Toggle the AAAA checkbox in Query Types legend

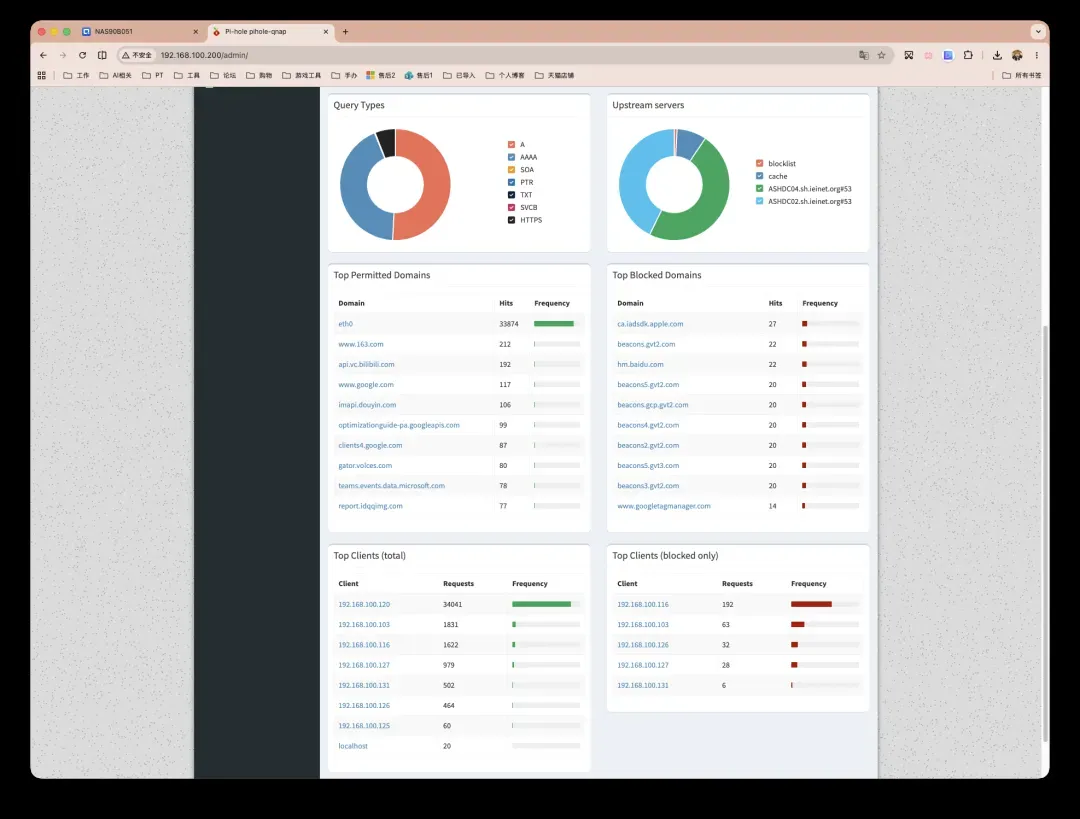point(511,157)
